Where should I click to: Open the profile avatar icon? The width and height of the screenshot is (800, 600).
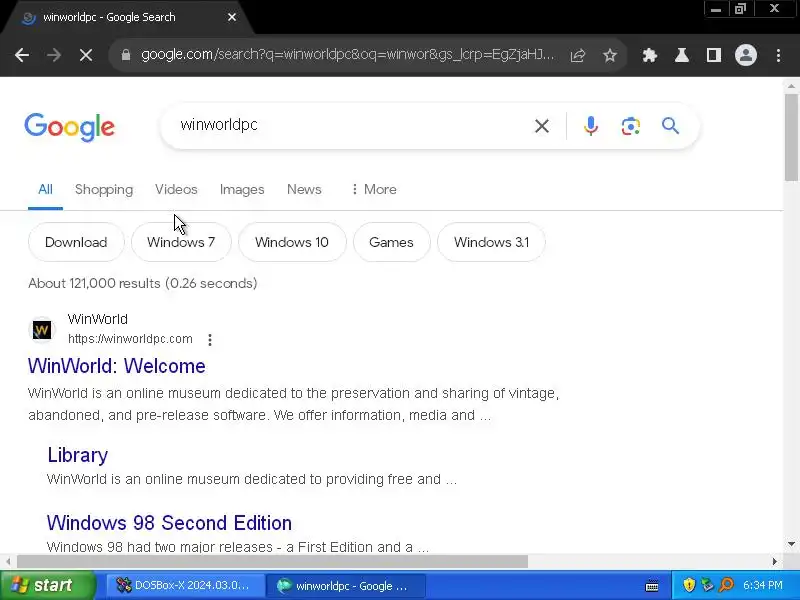[x=745, y=55]
